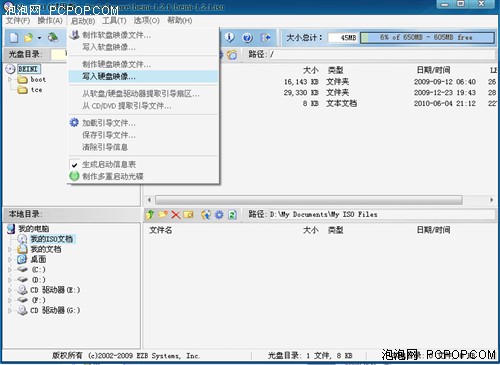Click the info icon in toolbar
This screenshot has height=365, width=500.
point(229,37)
